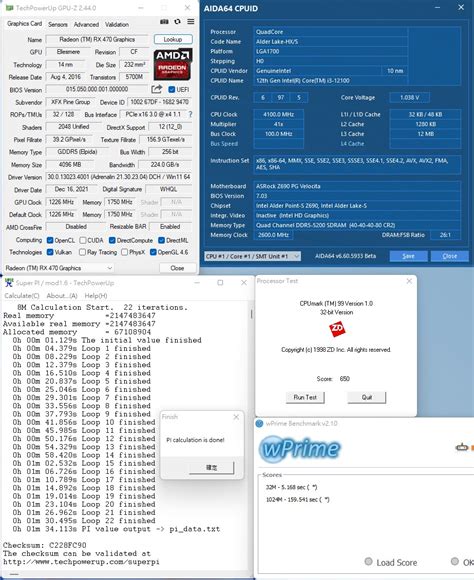Toggle the OpenCL checkbox
Viewport: 474px width, 580px height.
pos(50,240)
